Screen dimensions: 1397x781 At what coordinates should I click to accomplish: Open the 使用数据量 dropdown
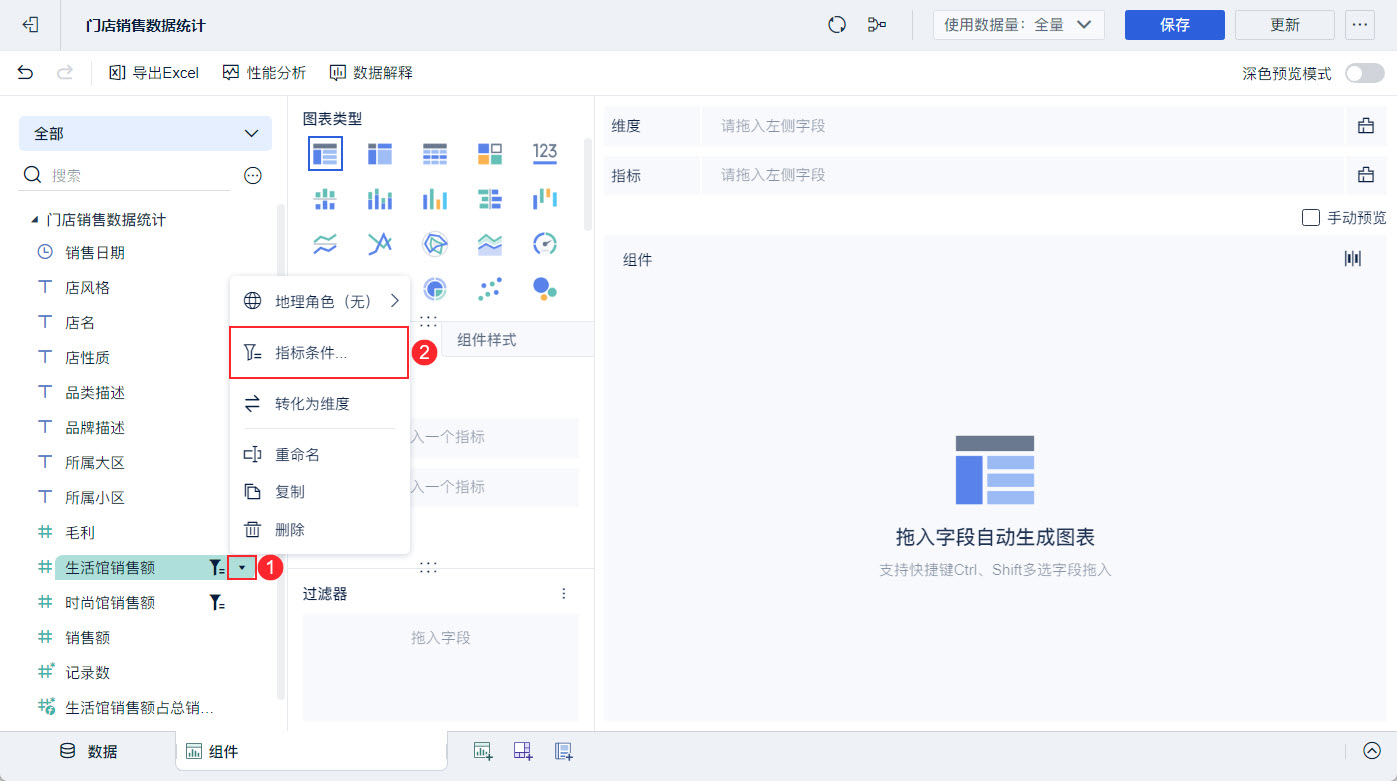(x=1018, y=25)
